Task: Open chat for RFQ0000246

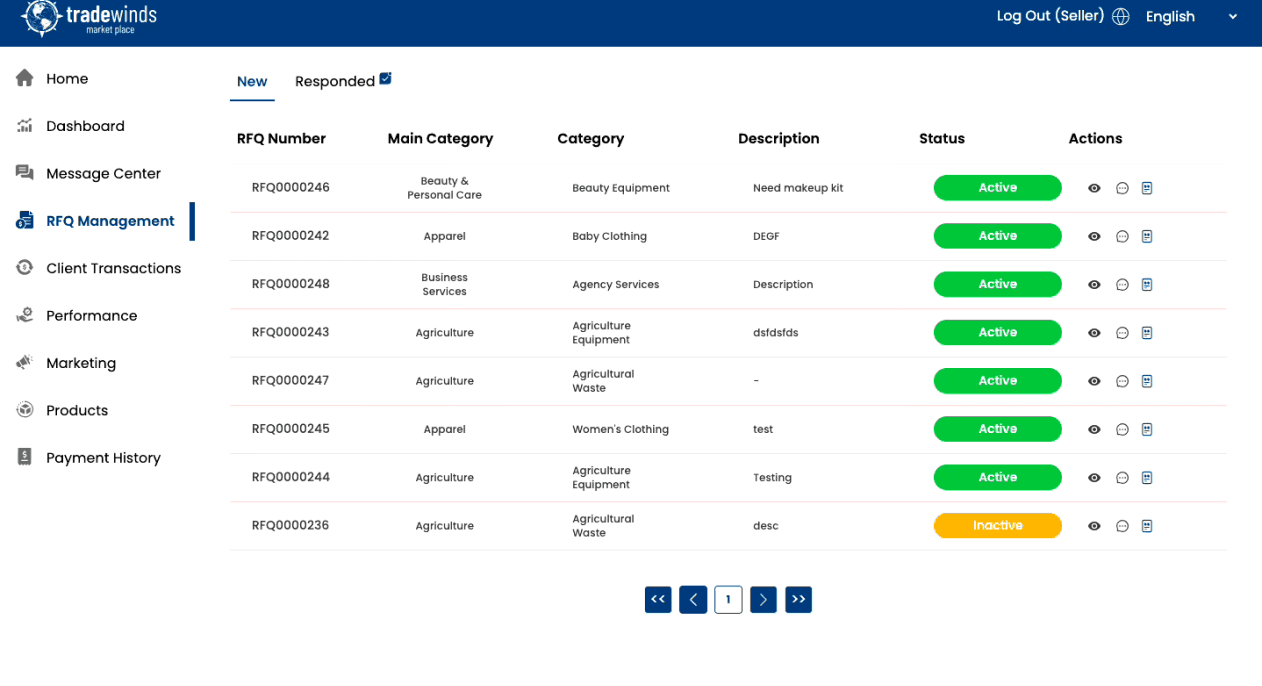Action: (x=1122, y=188)
